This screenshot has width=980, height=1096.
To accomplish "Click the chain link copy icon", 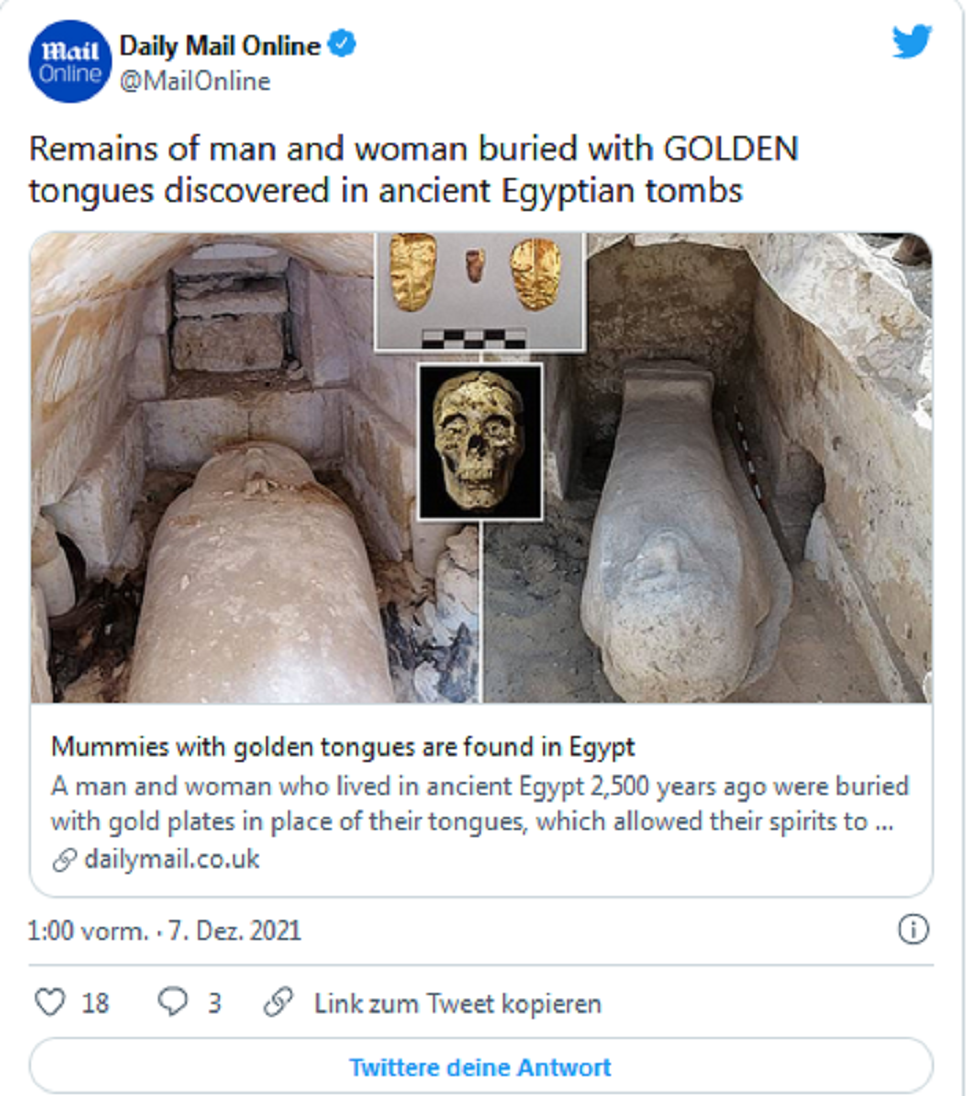I will [x=277, y=1002].
